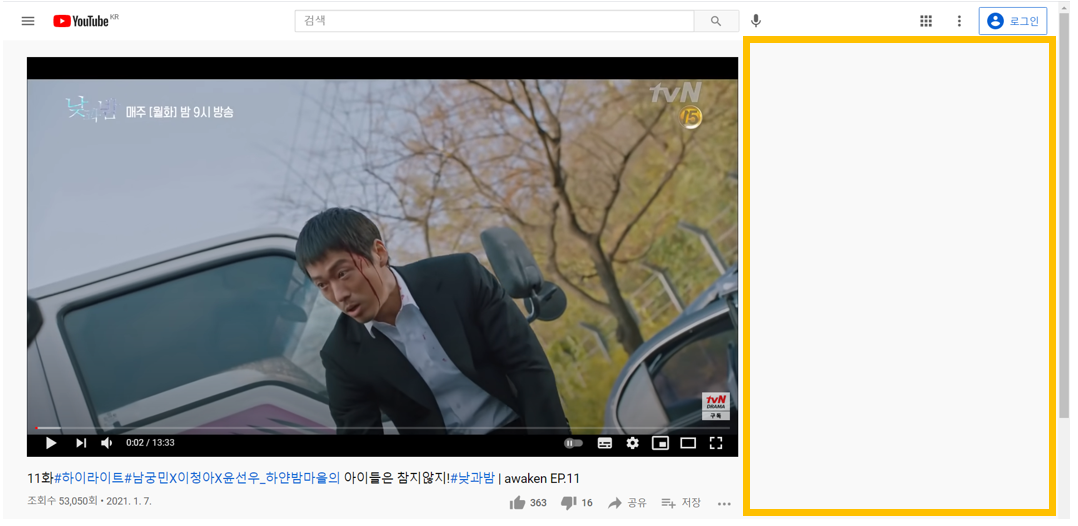Open more actions ellipsis below video
The height and width of the screenshot is (526, 1078).
724,503
